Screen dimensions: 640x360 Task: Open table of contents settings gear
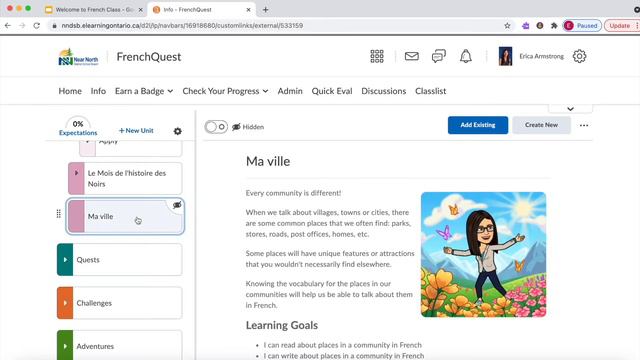[x=178, y=131]
